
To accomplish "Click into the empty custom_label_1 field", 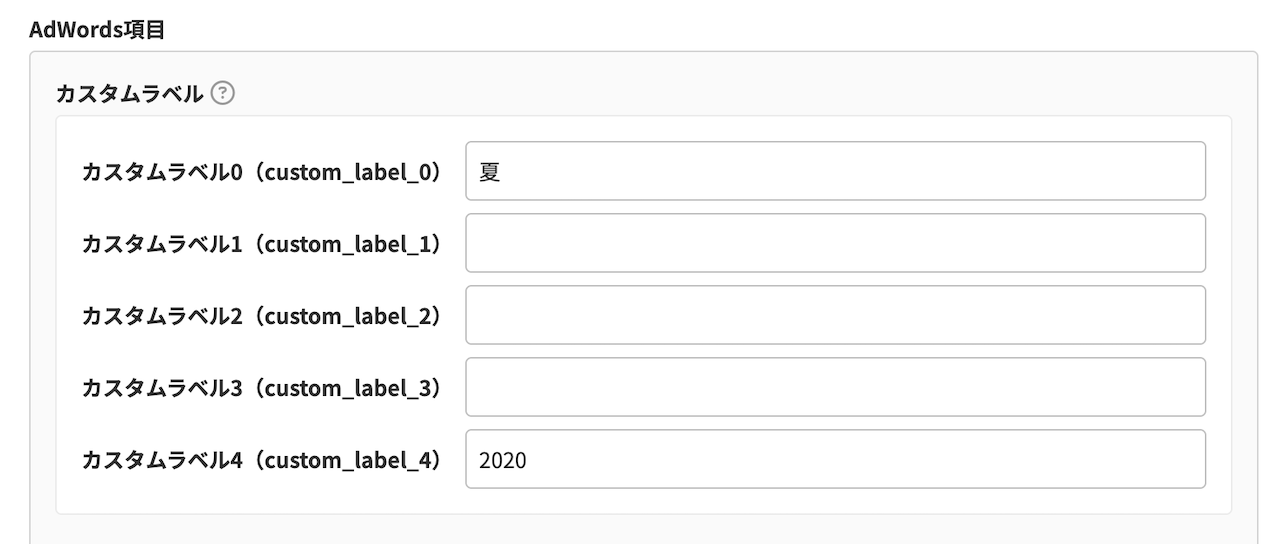I will click(835, 243).
